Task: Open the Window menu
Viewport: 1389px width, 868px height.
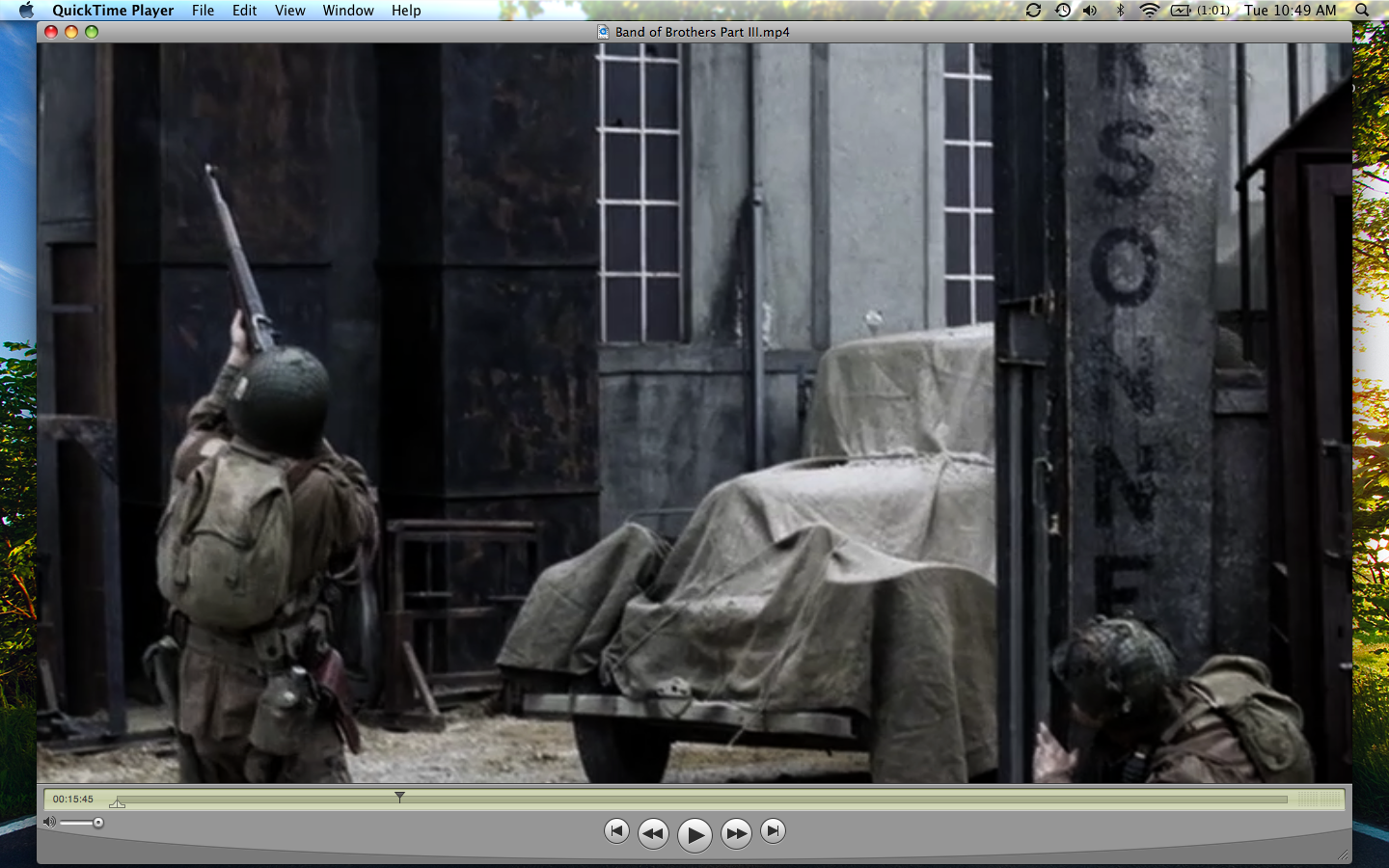Action: (347, 10)
